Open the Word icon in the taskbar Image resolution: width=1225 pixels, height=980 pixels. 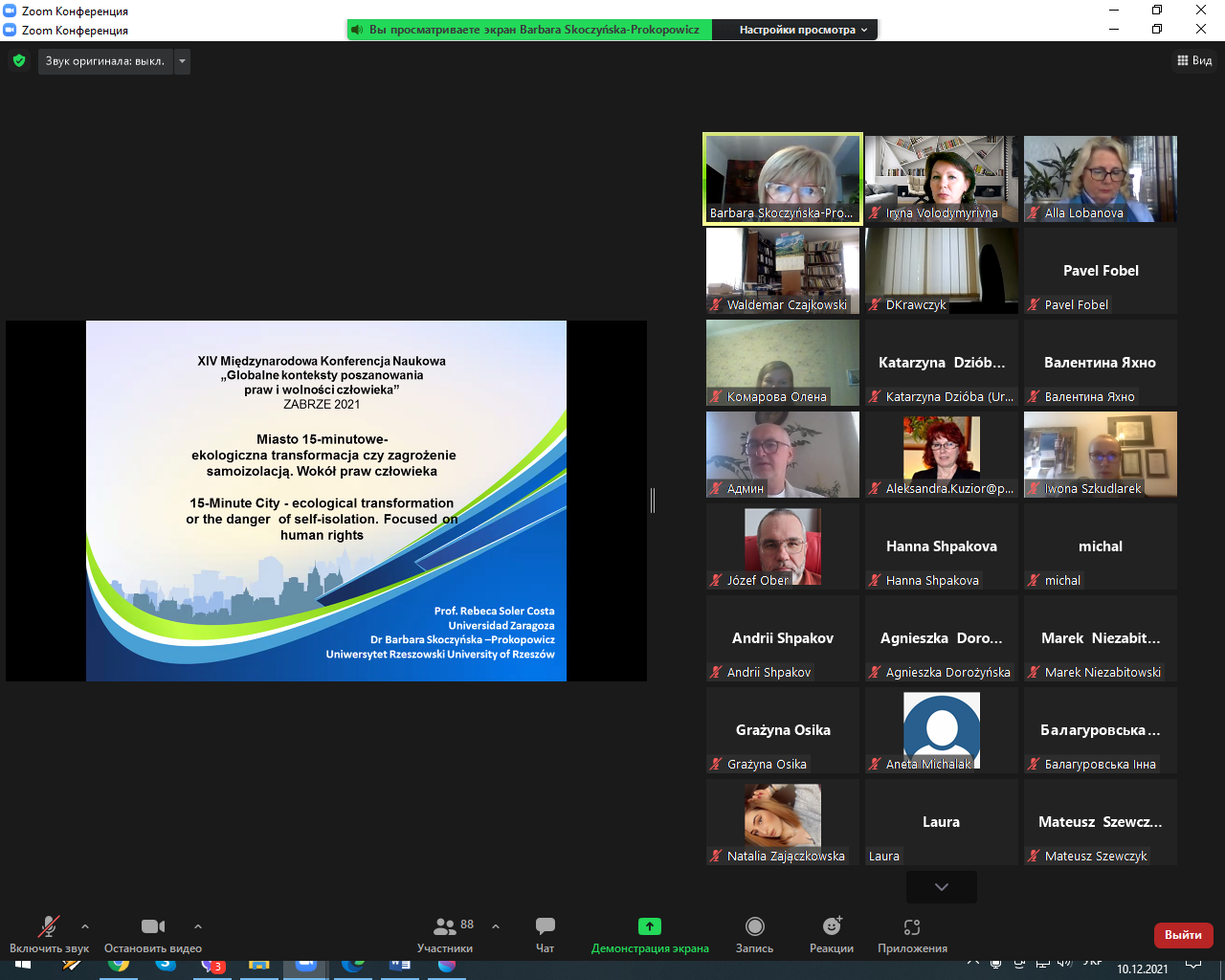click(400, 965)
